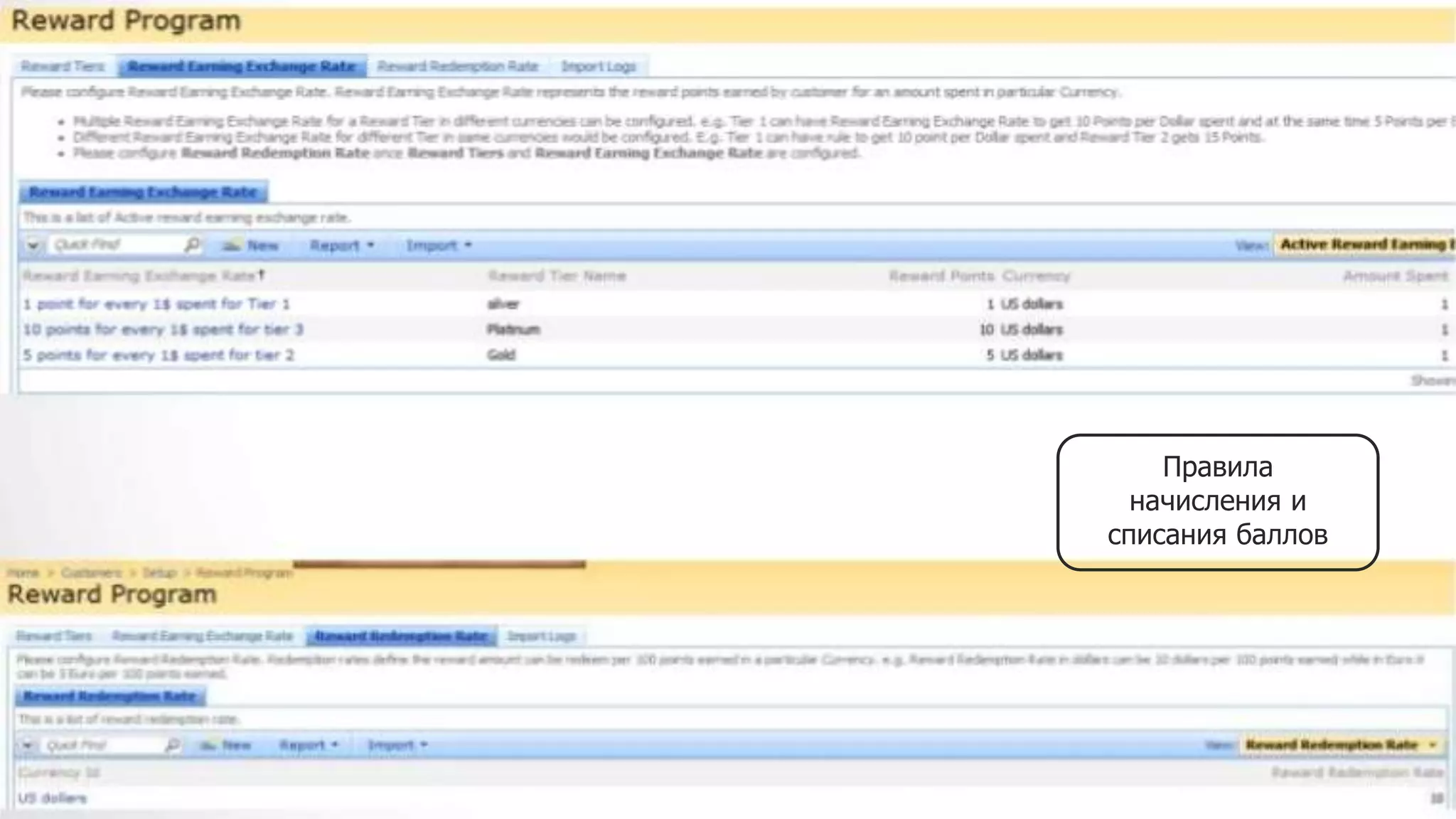Click the search icon in upper Quick Find

click(x=191, y=245)
